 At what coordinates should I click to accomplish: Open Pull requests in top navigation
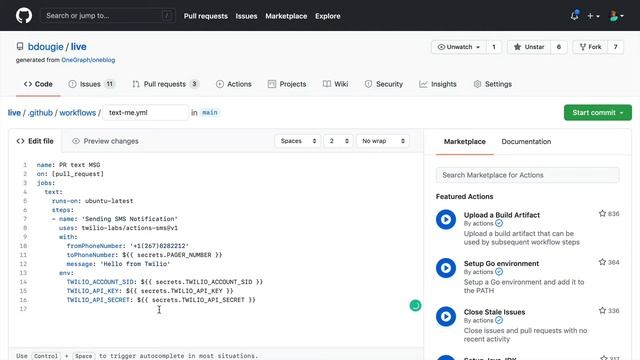pos(206,16)
